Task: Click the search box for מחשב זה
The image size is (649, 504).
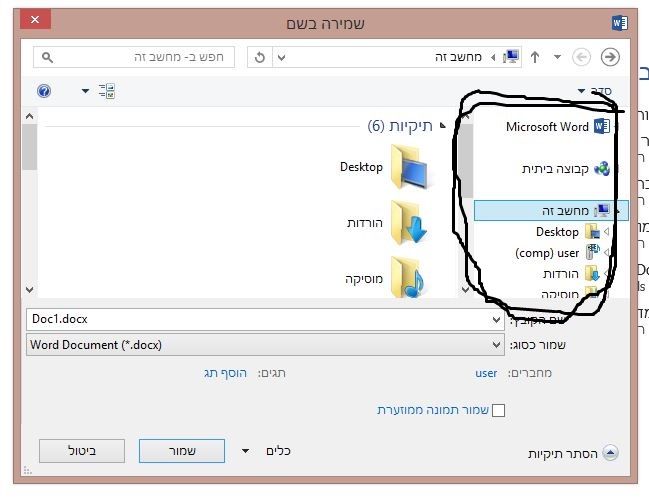Action: [x=134, y=57]
